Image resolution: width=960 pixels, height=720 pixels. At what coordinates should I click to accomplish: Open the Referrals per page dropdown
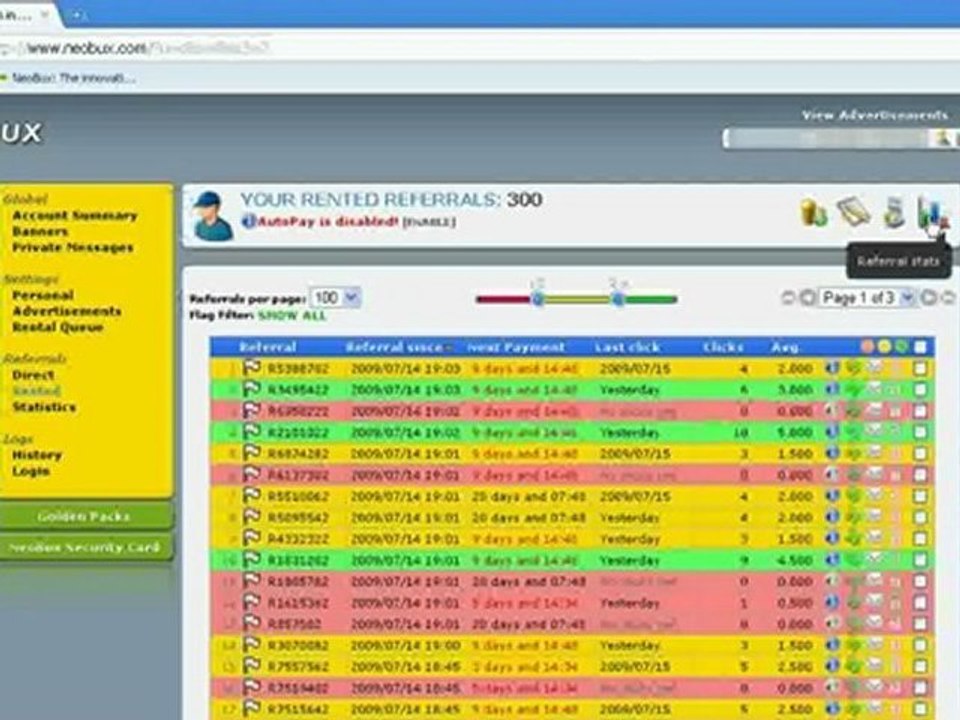(x=336, y=298)
